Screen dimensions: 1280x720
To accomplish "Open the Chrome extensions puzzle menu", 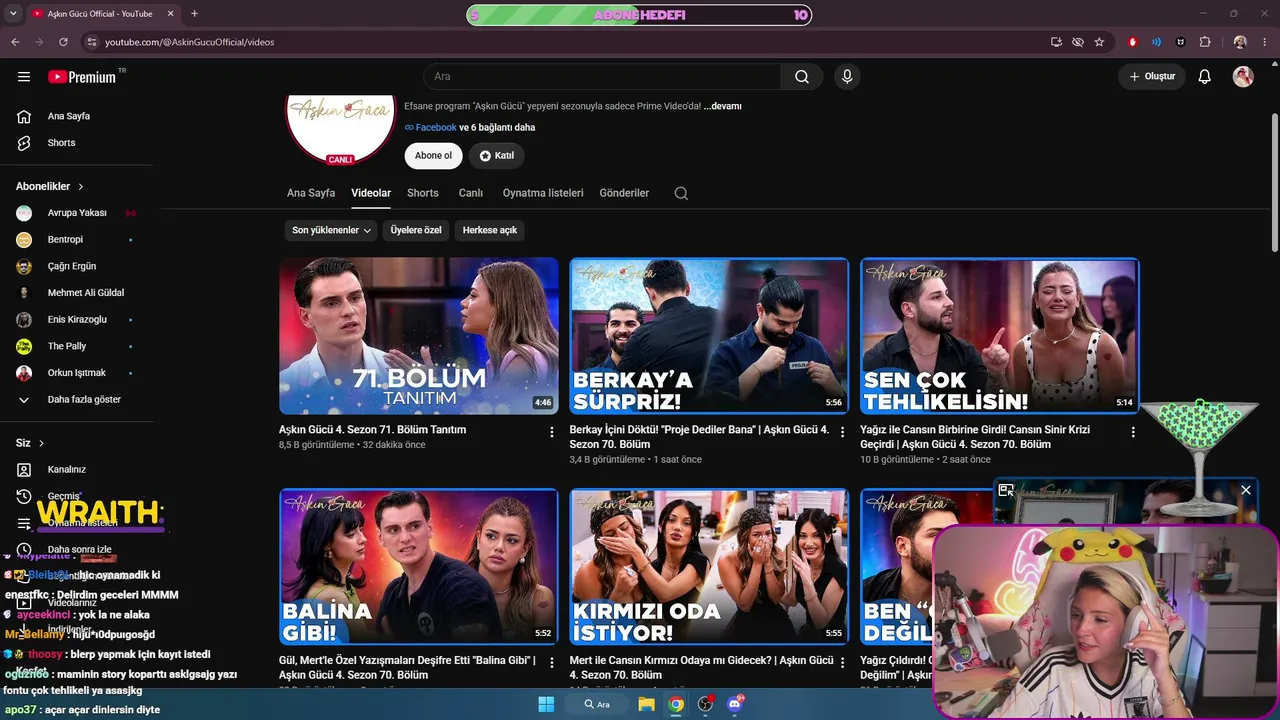I will tap(1205, 42).
